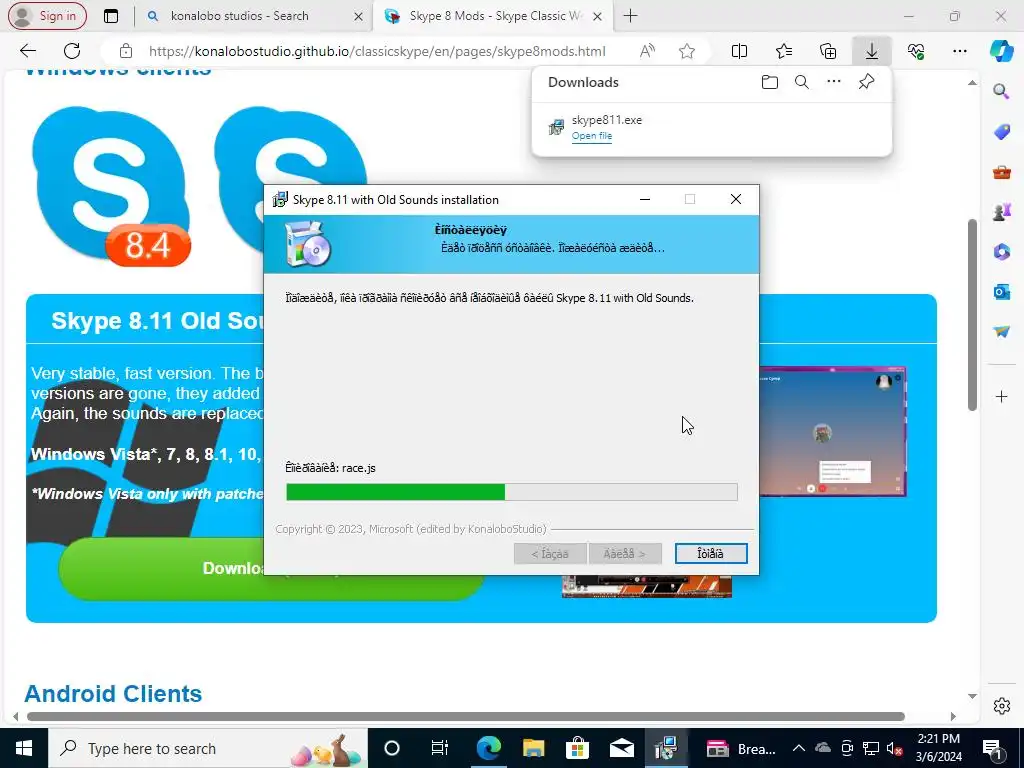Image resolution: width=1024 pixels, height=768 pixels.
Task: Click the Android Clients heading
Action: point(113,694)
